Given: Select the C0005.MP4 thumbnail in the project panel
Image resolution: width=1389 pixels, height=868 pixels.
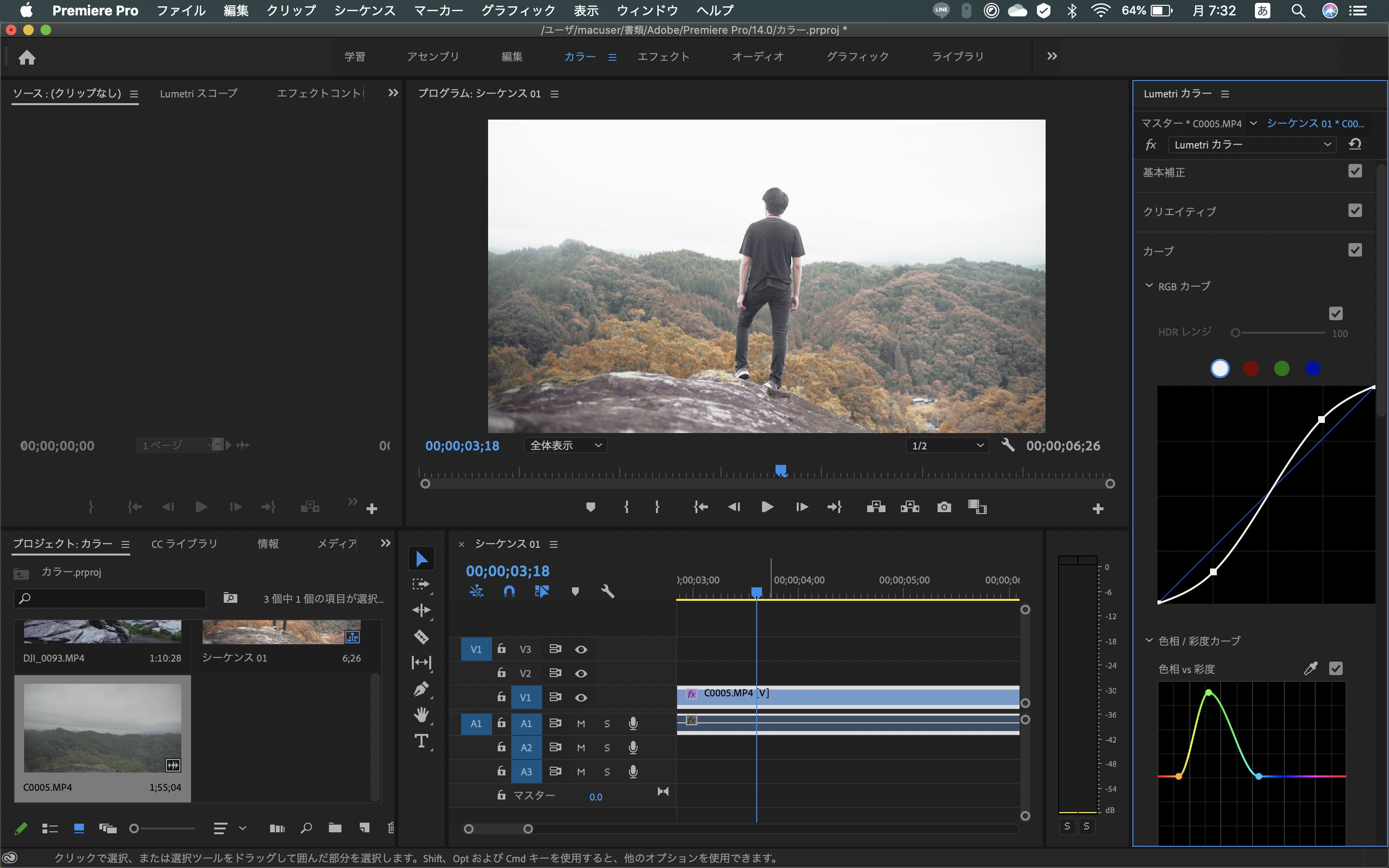Looking at the screenshot, I should coord(102,727).
